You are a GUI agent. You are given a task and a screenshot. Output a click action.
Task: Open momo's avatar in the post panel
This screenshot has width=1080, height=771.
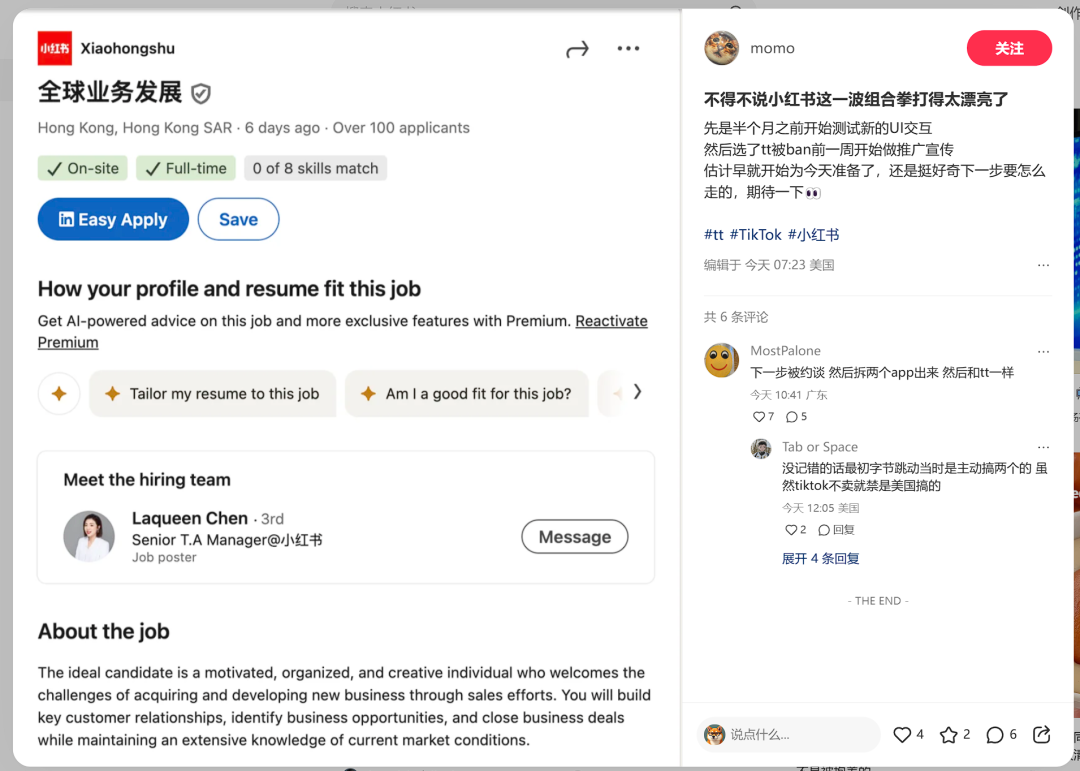[721, 48]
